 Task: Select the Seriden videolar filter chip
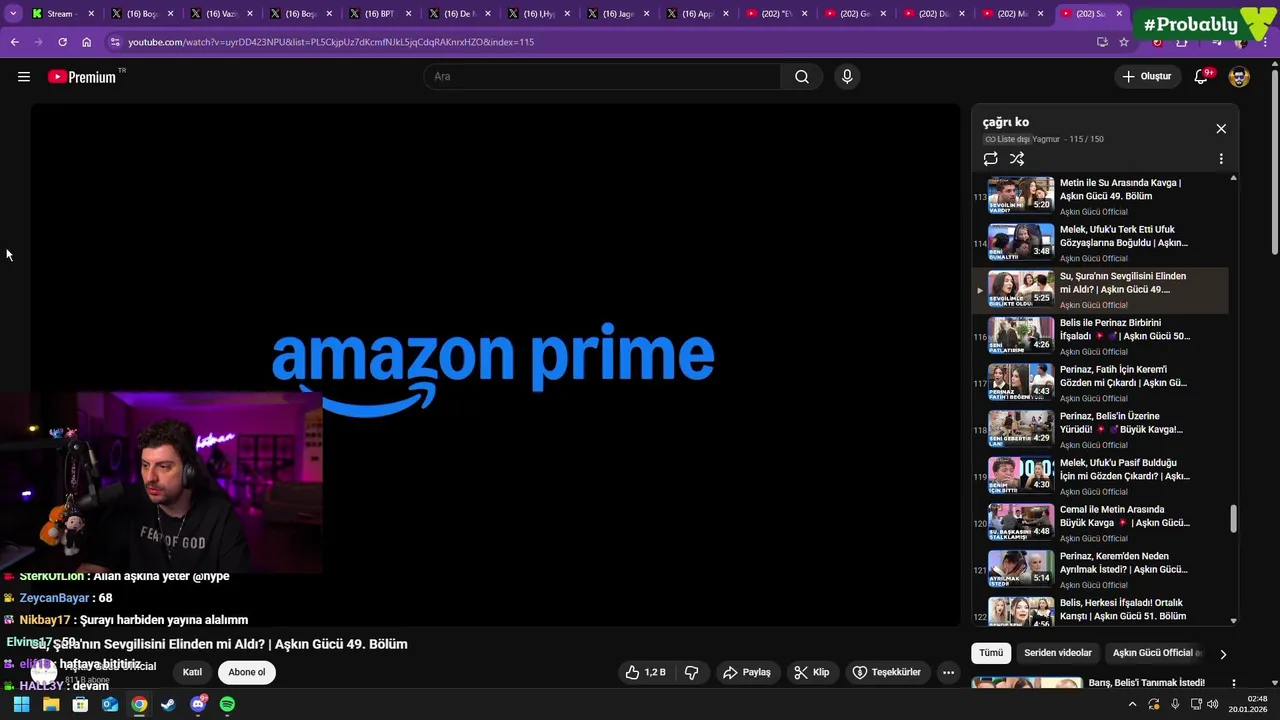pos(1058,653)
